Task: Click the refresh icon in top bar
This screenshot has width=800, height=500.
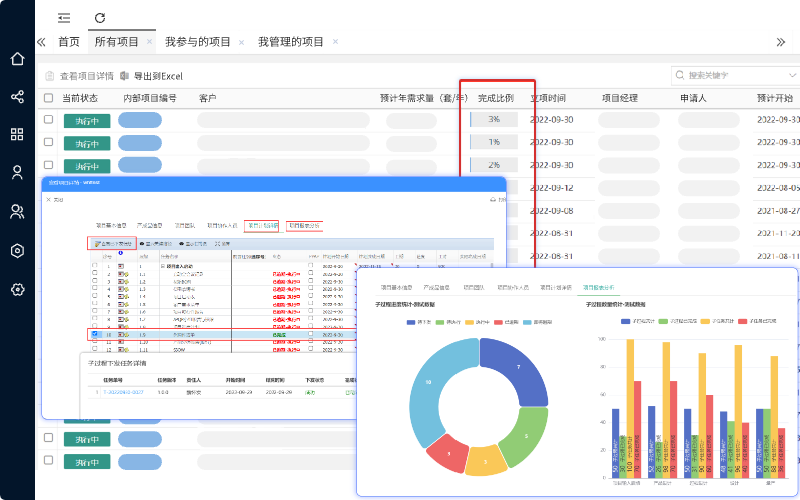Action: pyautogui.click(x=99, y=18)
